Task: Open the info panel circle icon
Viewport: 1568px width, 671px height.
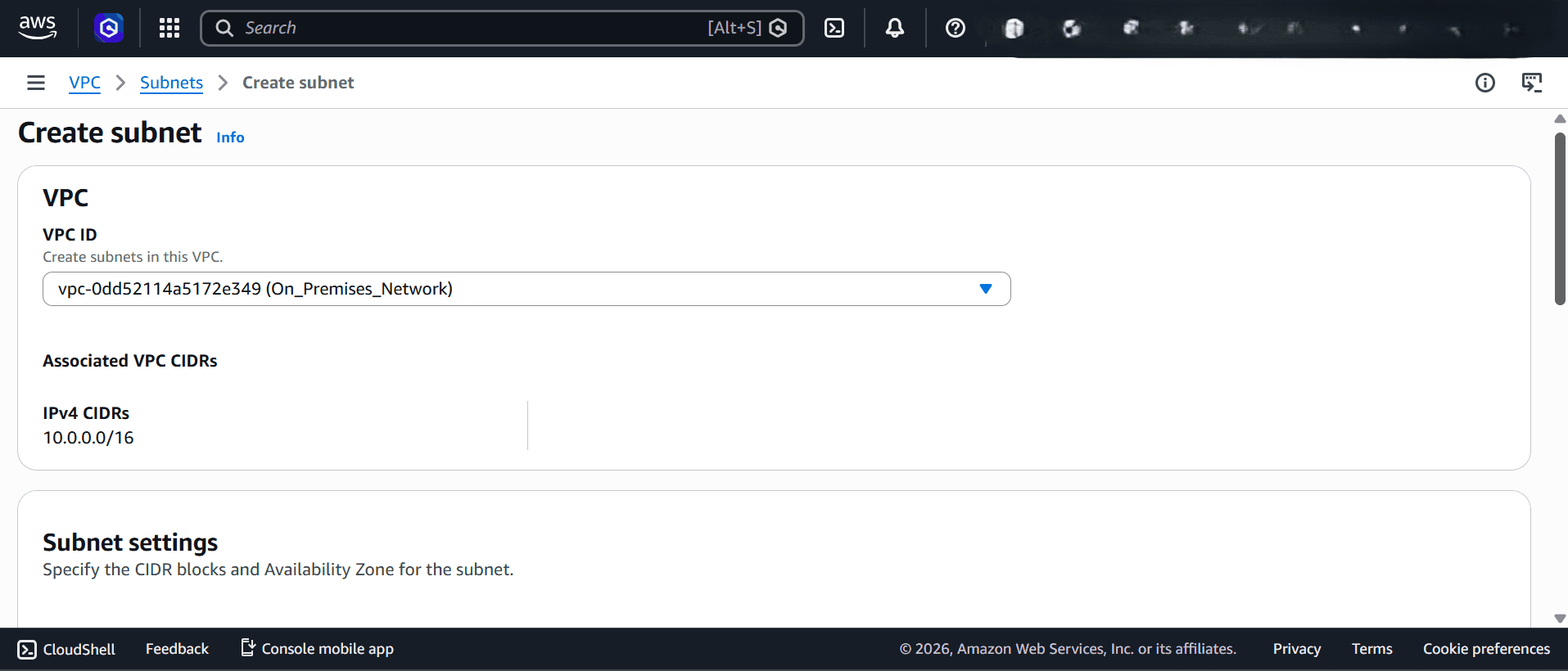Action: pyautogui.click(x=1485, y=83)
